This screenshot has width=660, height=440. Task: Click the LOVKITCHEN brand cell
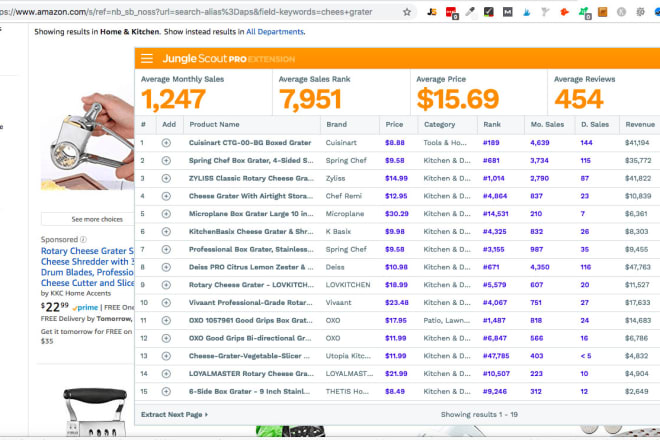[x=348, y=285]
